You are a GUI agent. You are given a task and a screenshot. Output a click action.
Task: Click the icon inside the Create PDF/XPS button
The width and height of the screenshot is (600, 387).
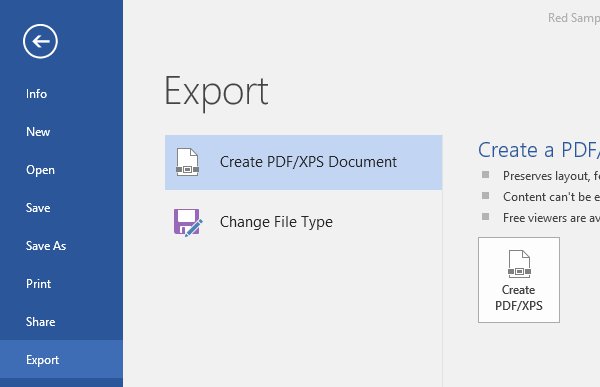[x=519, y=264]
